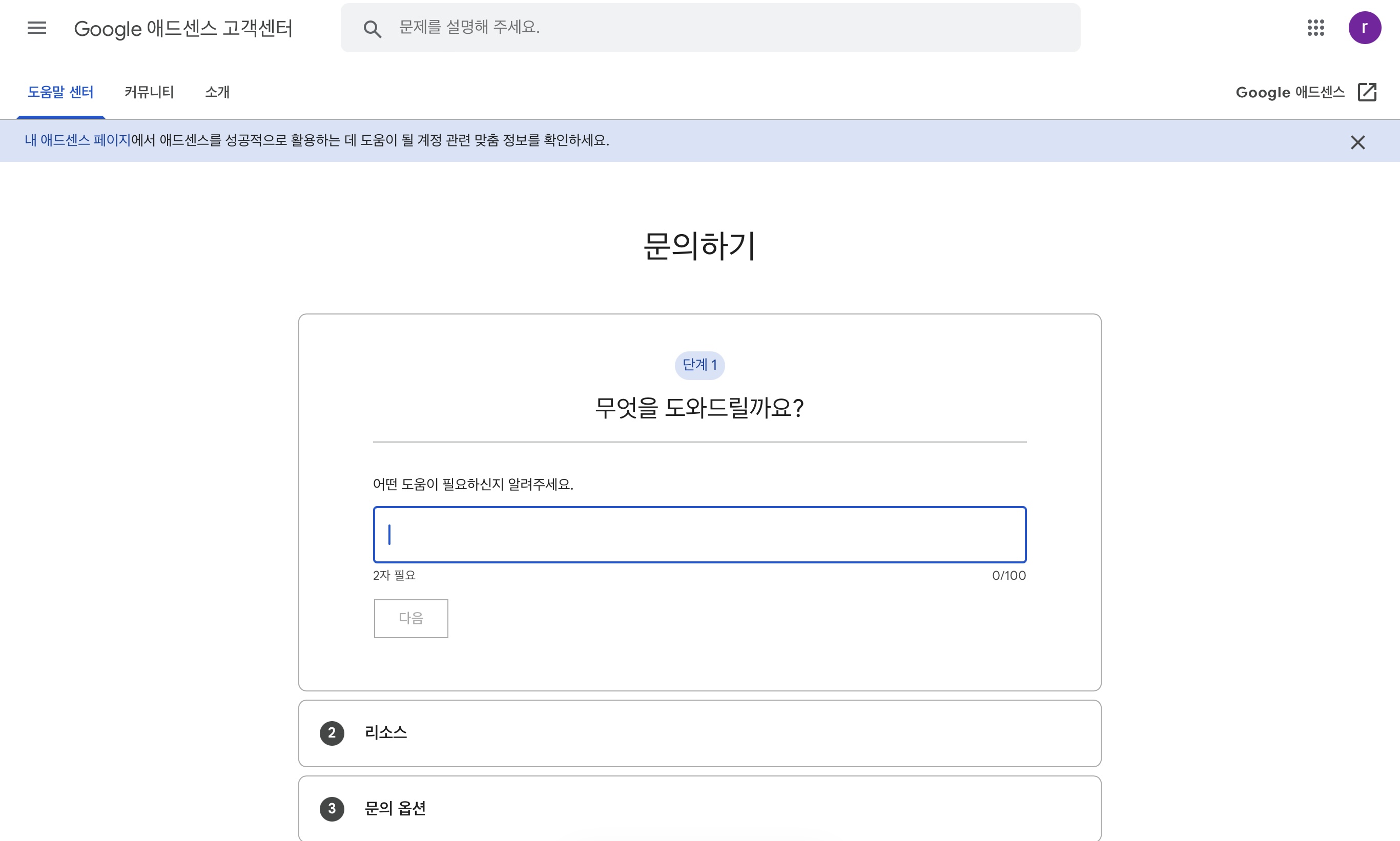
Task: Click the 단계 1 badge
Action: (699, 365)
